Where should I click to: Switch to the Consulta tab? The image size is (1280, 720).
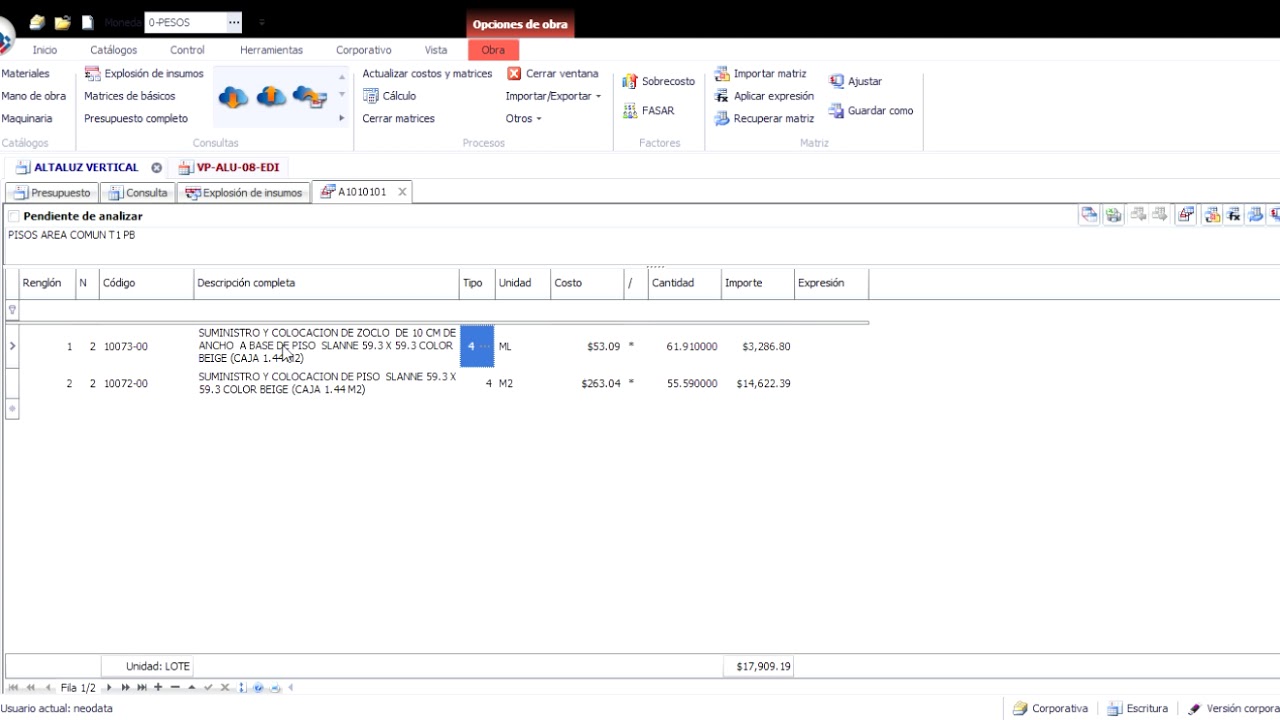(x=138, y=193)
